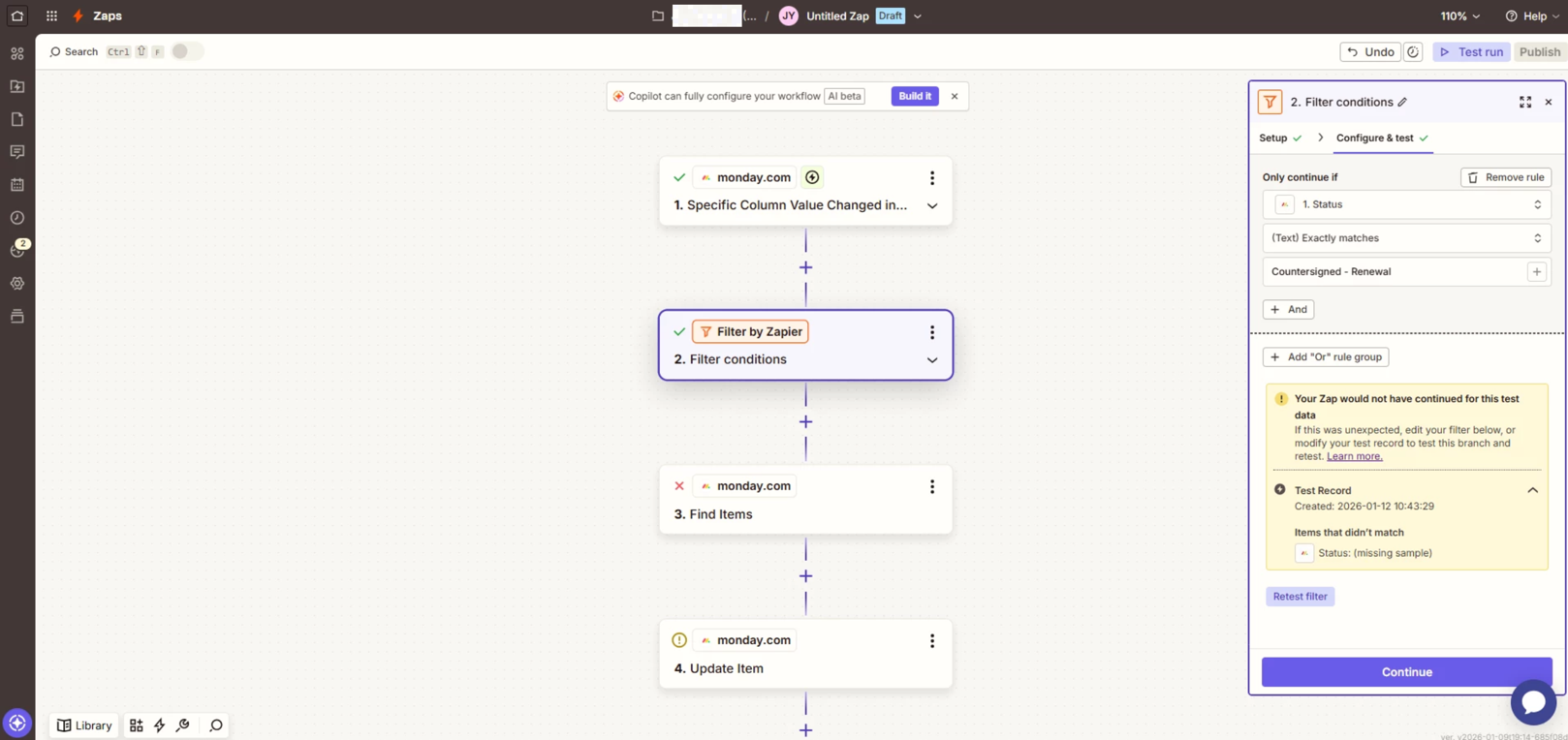Add a step below Filter by Zapier
The width and height of the screenshot is (1568, 740).
tap(805, 422)
